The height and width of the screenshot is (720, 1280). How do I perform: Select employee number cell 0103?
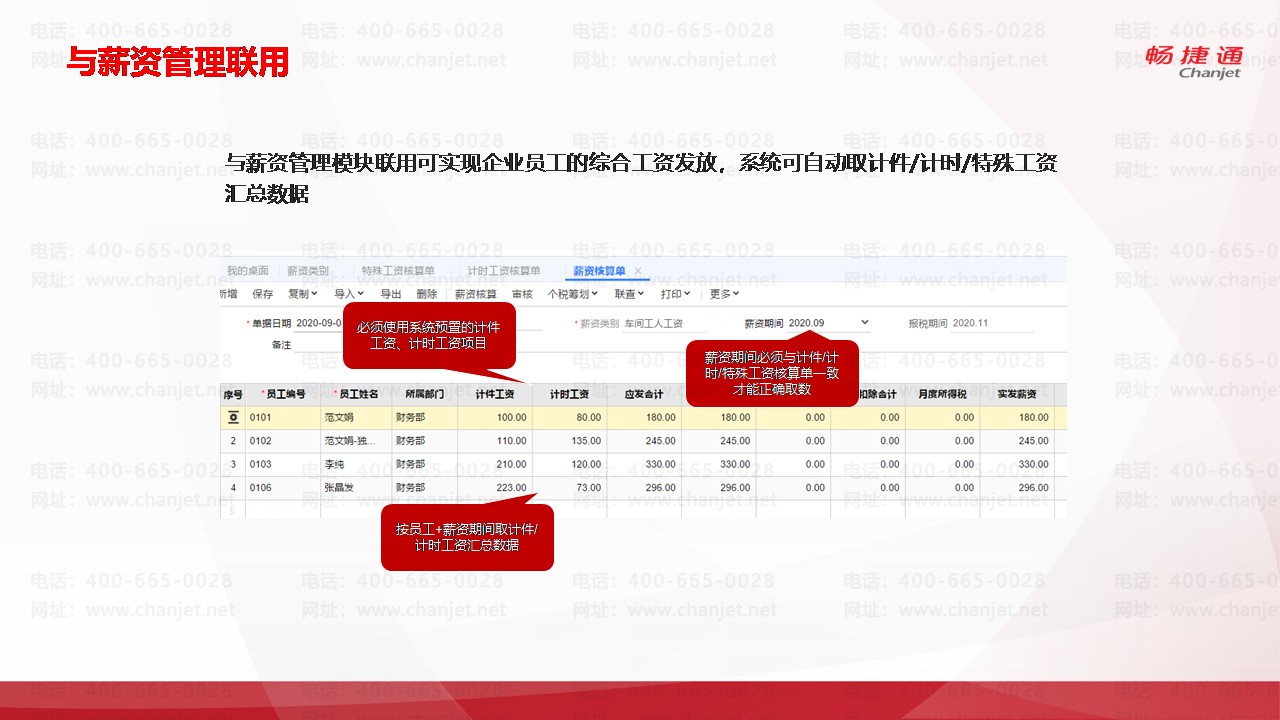(x=283, y=465)
